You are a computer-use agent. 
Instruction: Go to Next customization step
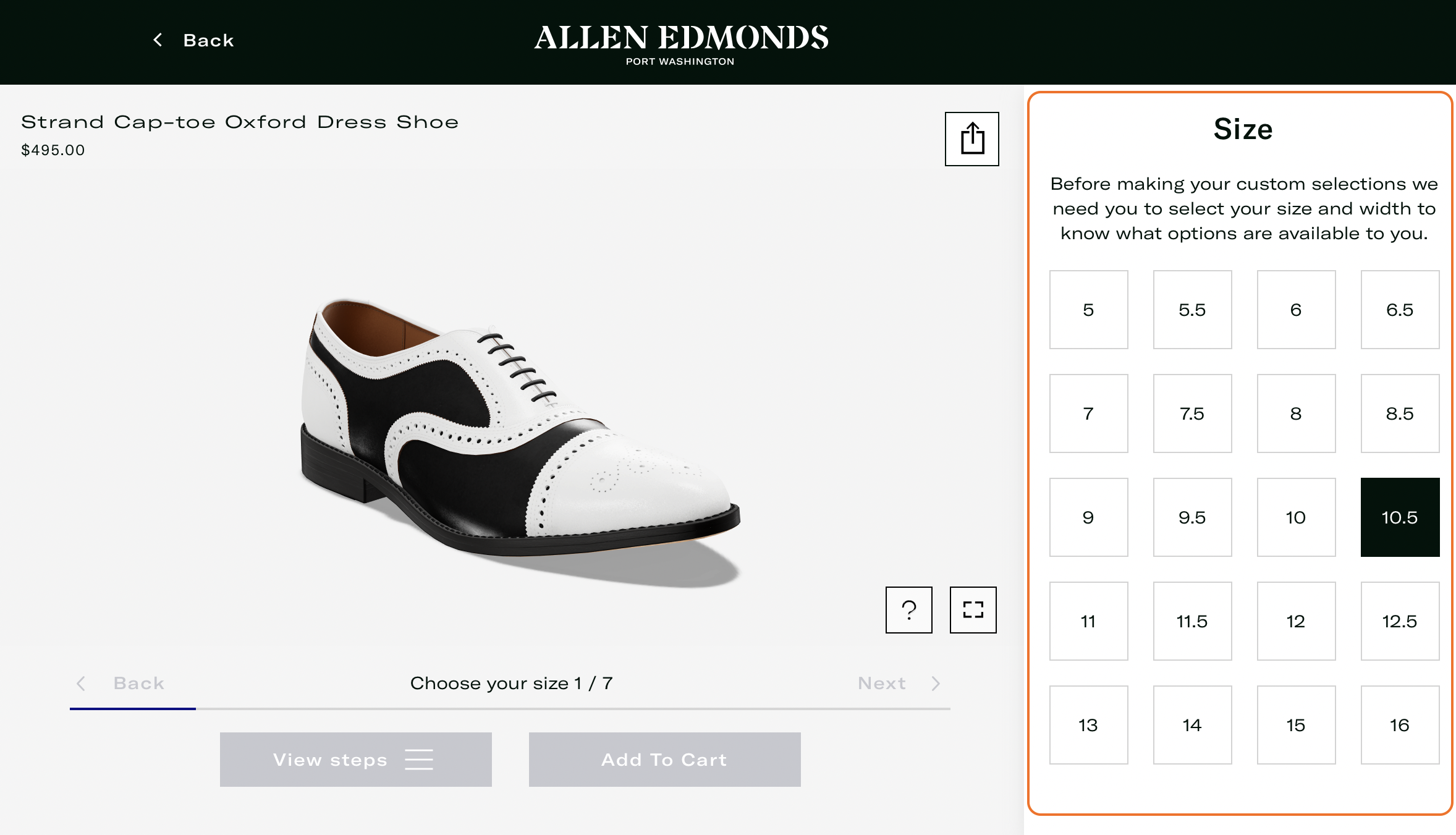tap(882, 683)
